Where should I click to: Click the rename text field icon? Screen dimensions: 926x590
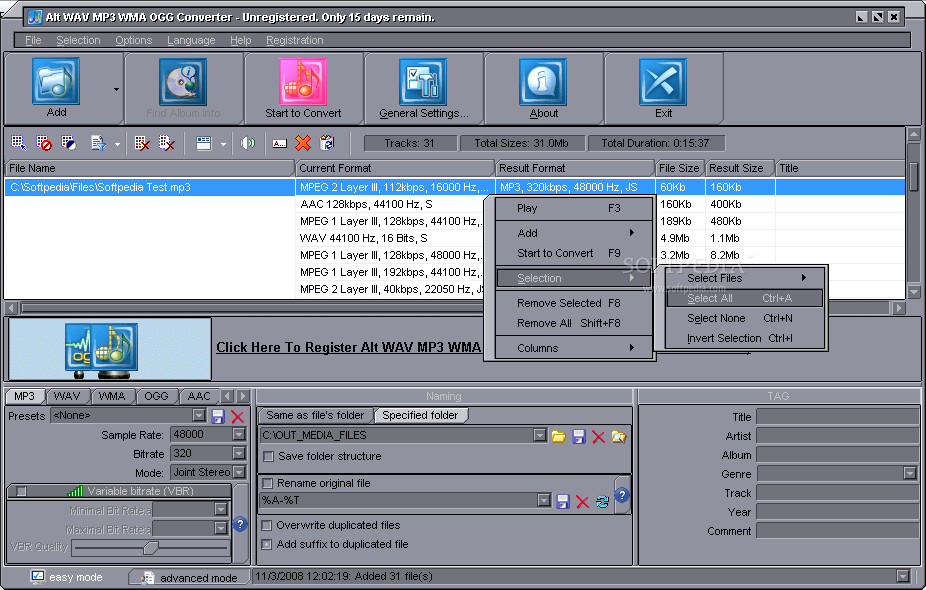point(279,144)
